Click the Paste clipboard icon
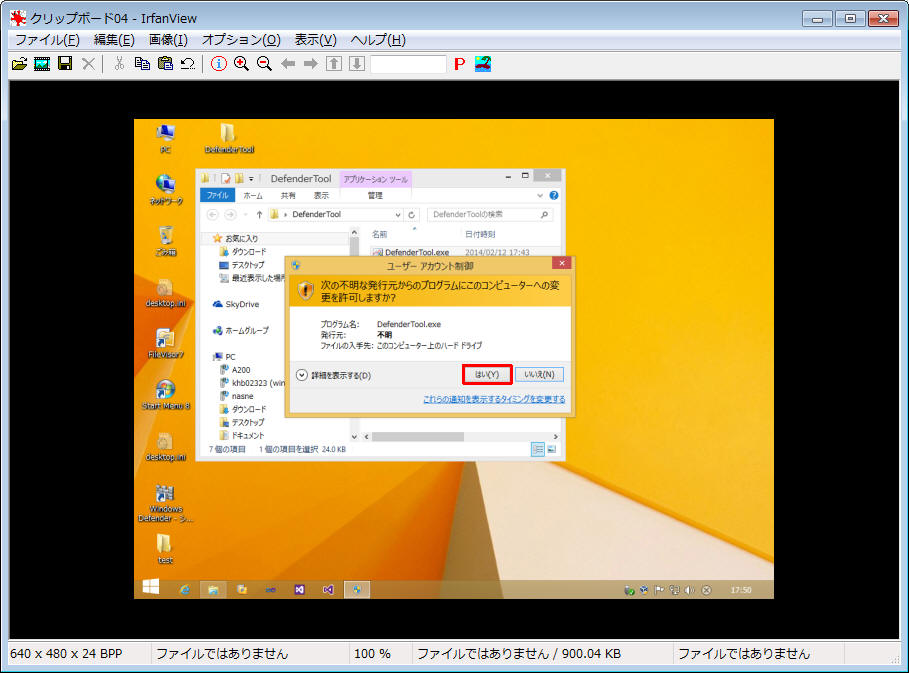 pos(165,64)
